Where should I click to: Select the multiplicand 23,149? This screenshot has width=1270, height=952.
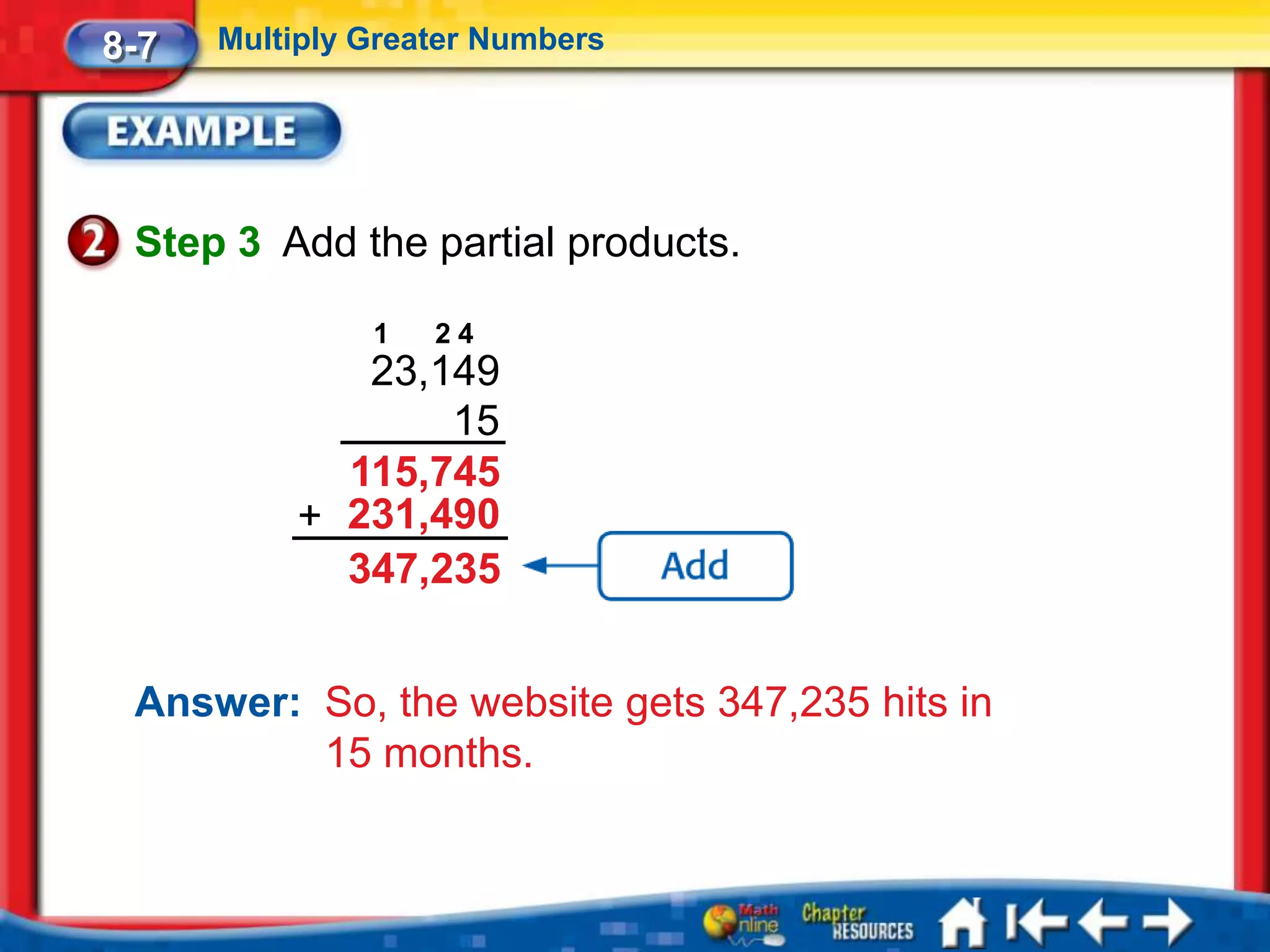pos(435,371)
